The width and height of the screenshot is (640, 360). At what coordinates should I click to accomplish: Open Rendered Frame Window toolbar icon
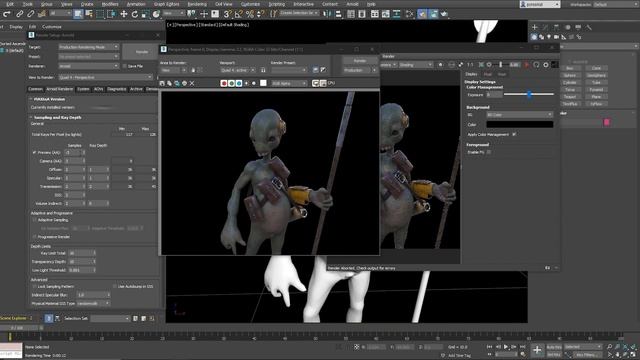click(433, 14)
